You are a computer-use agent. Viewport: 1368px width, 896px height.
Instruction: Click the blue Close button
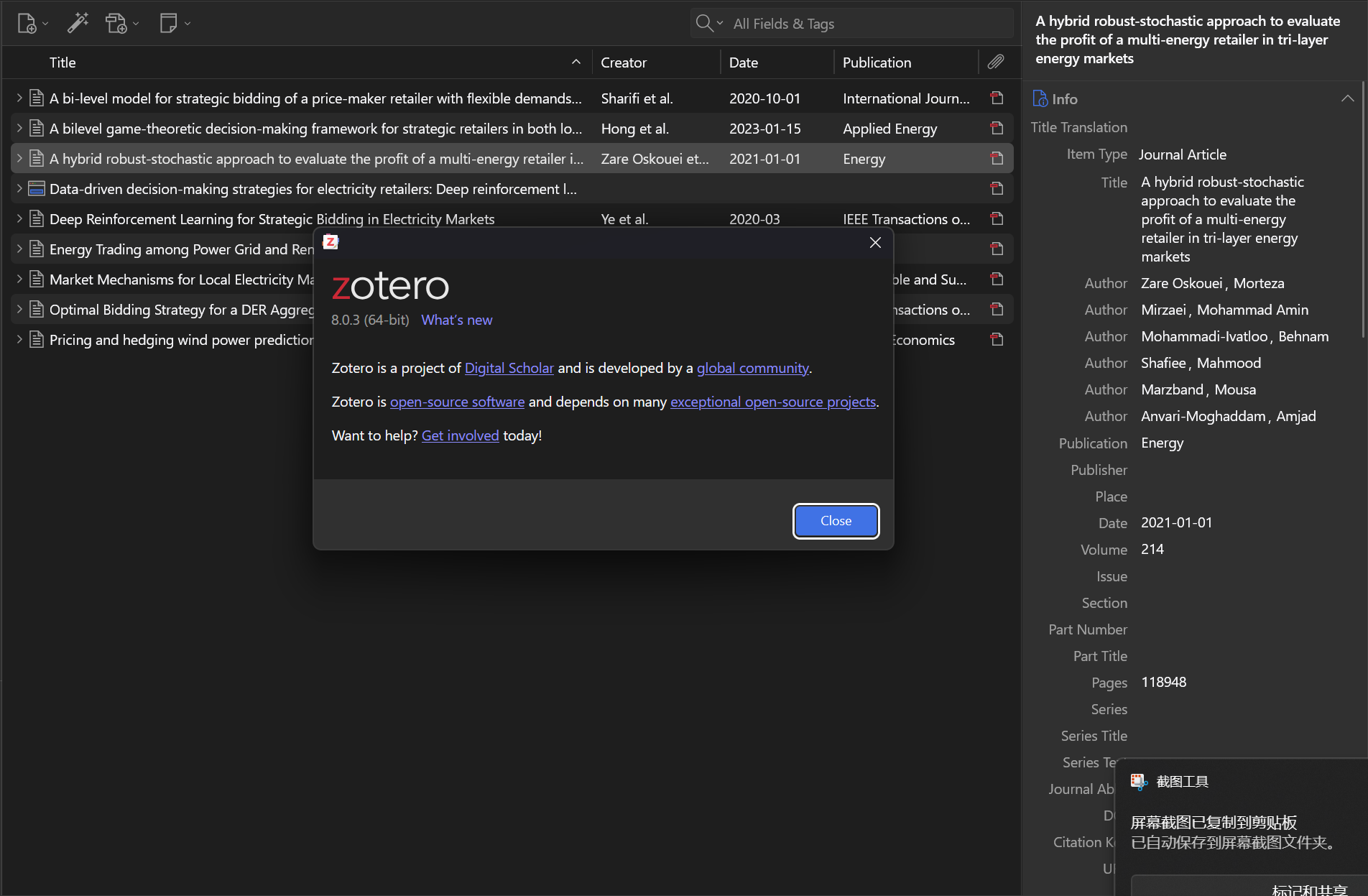click(836, 521)
